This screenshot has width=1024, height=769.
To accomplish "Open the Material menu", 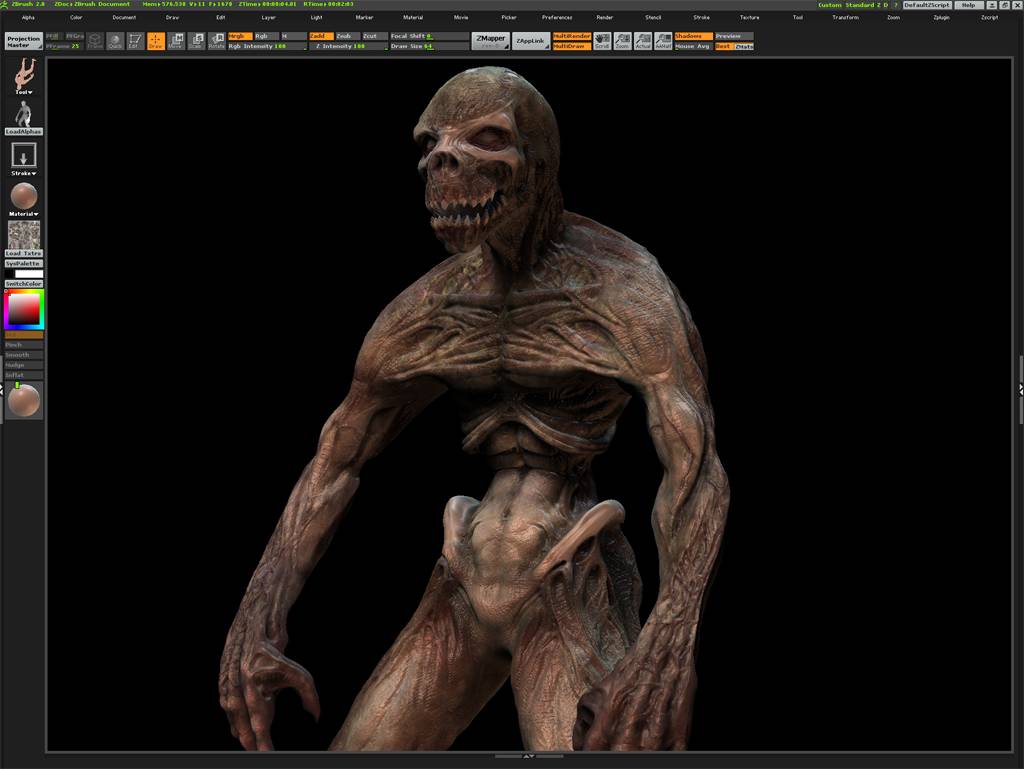I will (413, 18).
